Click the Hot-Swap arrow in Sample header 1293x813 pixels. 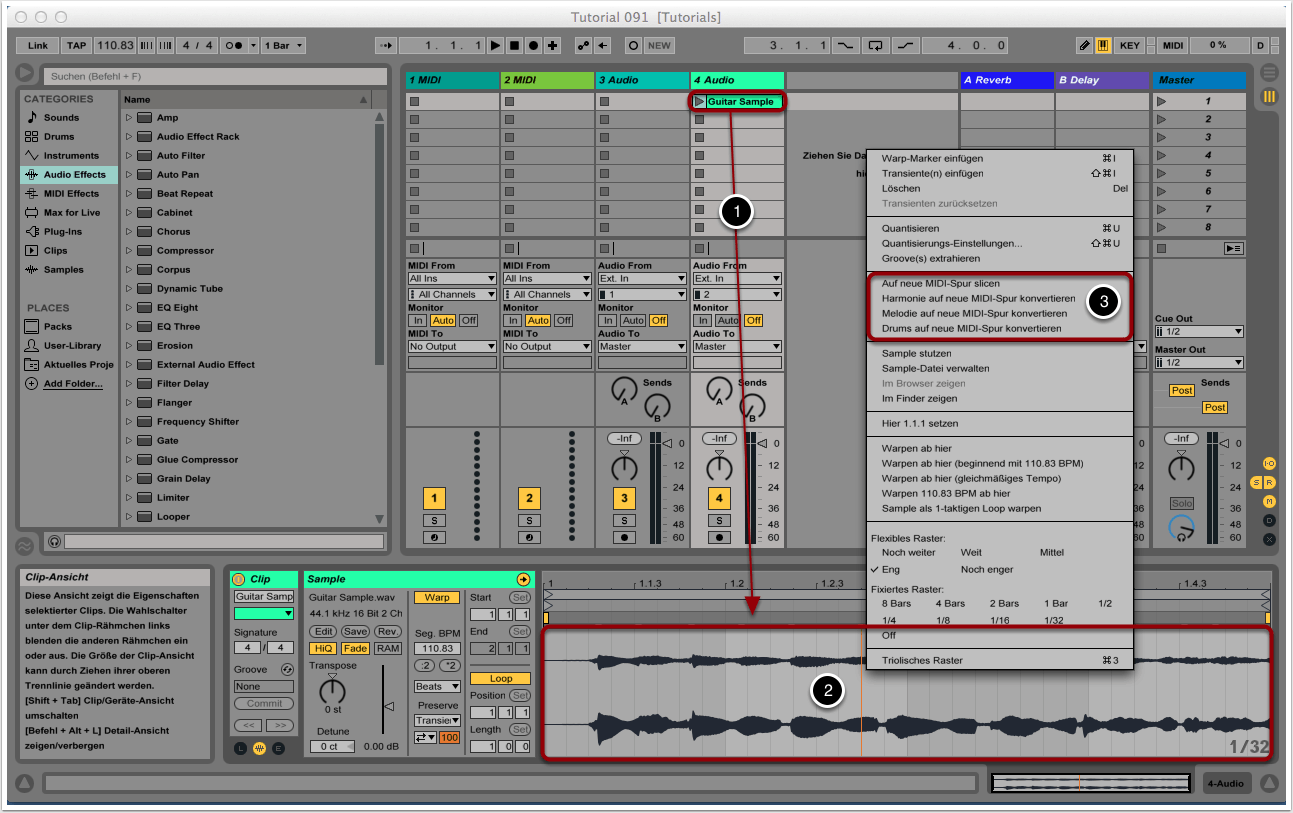523,579
